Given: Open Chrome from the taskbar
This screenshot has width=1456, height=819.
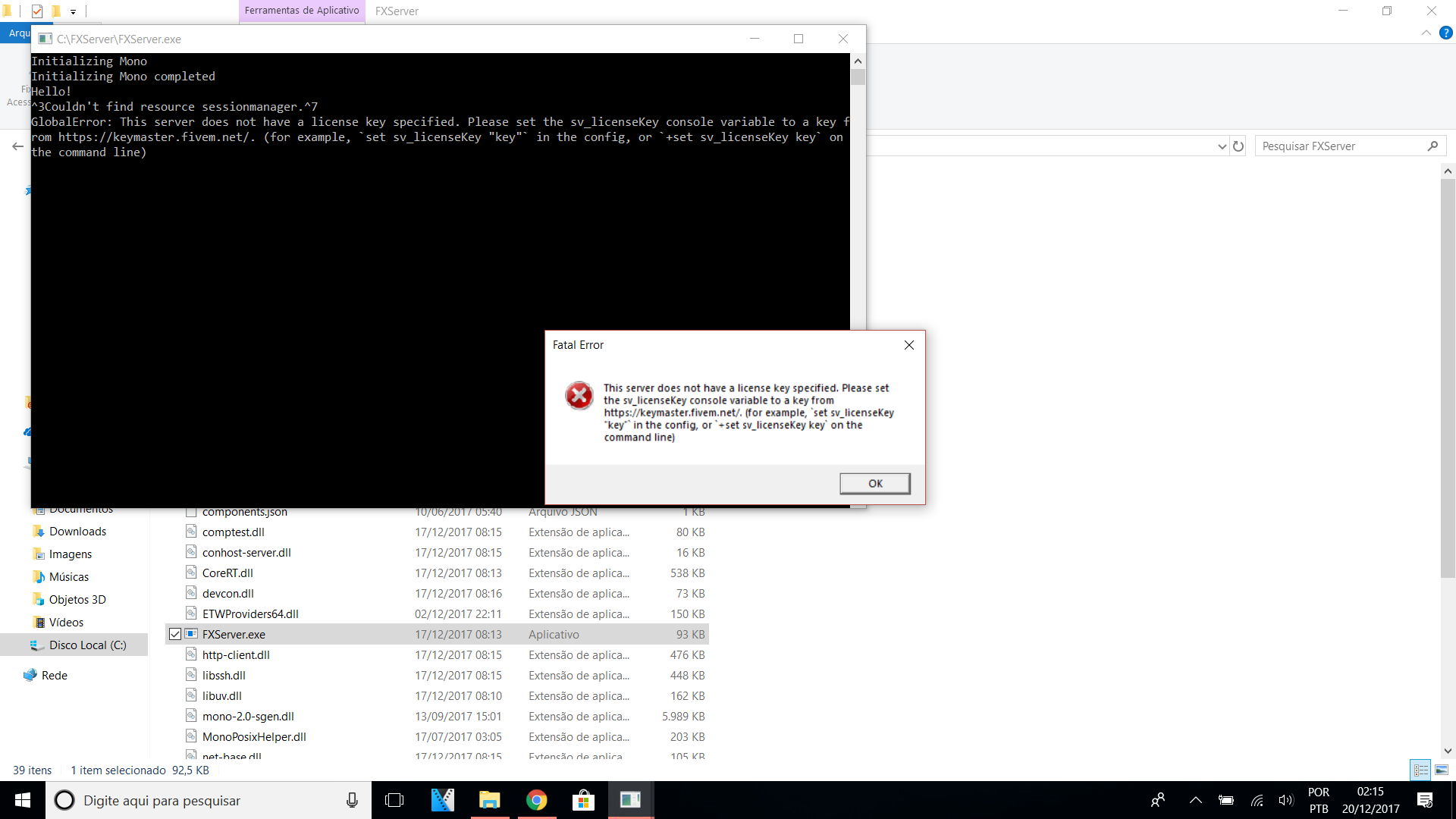Looking at the screenshot, I should pyautogui.click(x=536, y=800).
